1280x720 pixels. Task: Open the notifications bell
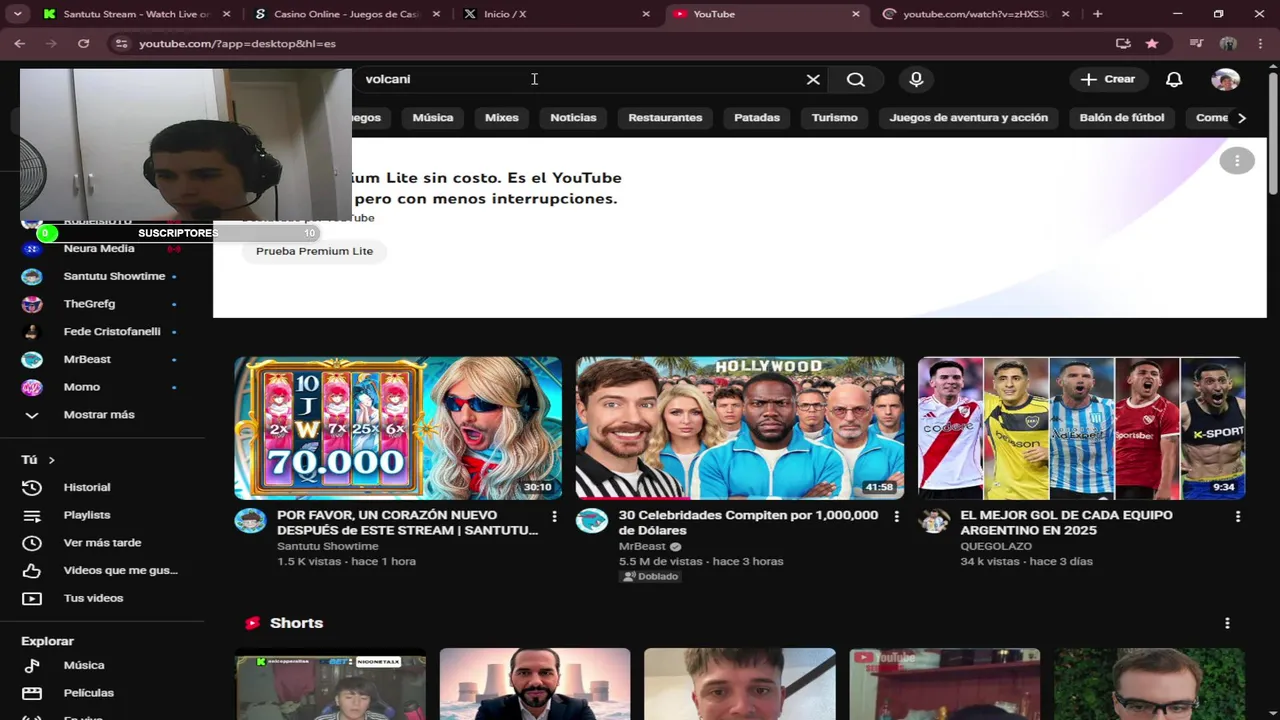click(1174, 79)
